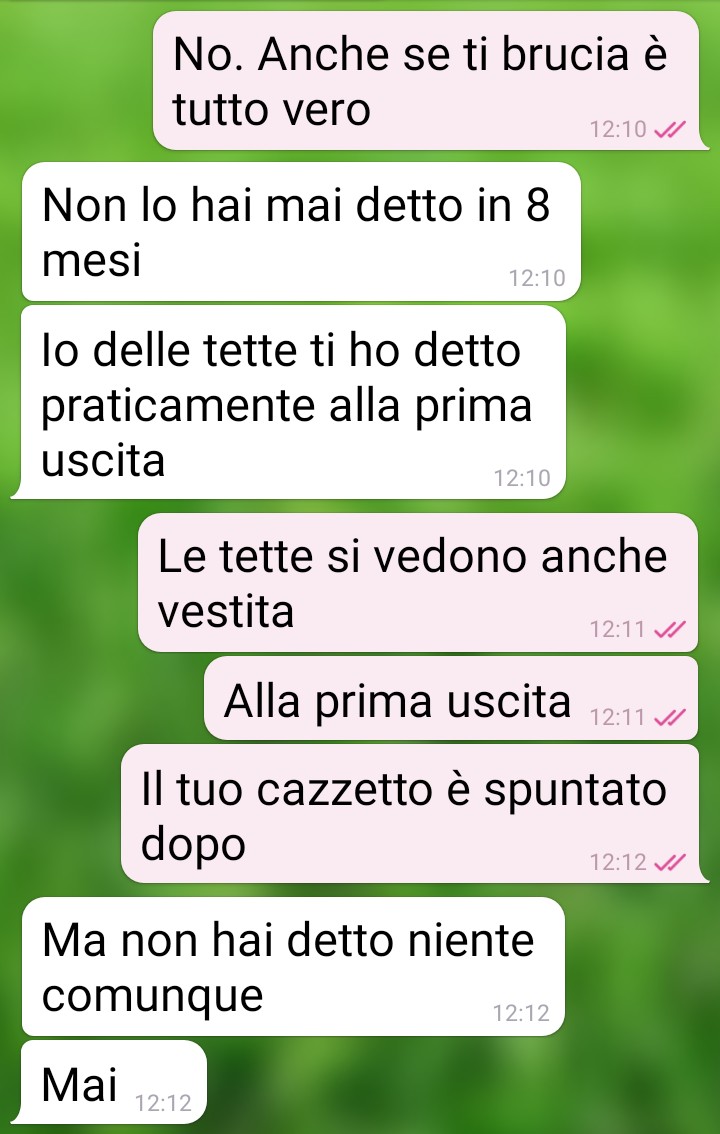Tap the 'Le tette si vedono anche vestita' bubble
The image size is (720, 1134).
(418, 582)
